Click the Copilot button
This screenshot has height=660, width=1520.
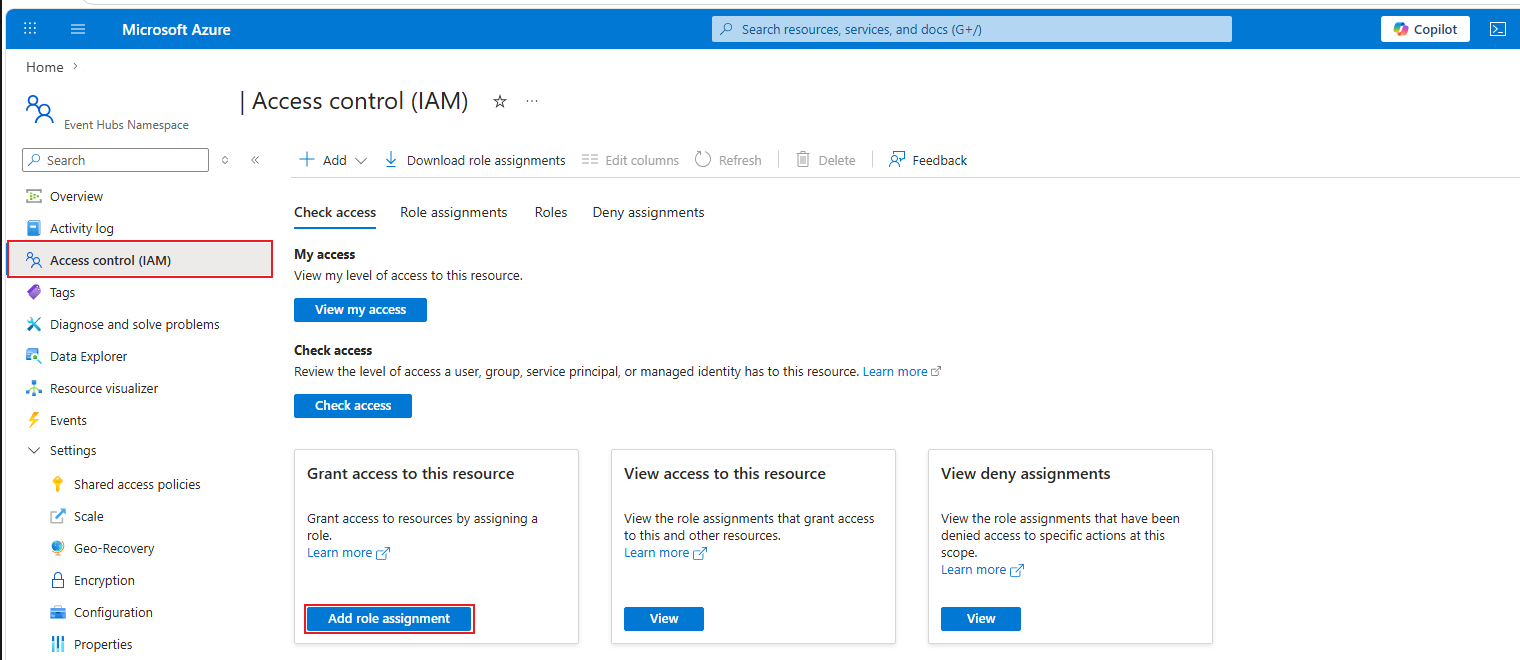click(1426, 29)
